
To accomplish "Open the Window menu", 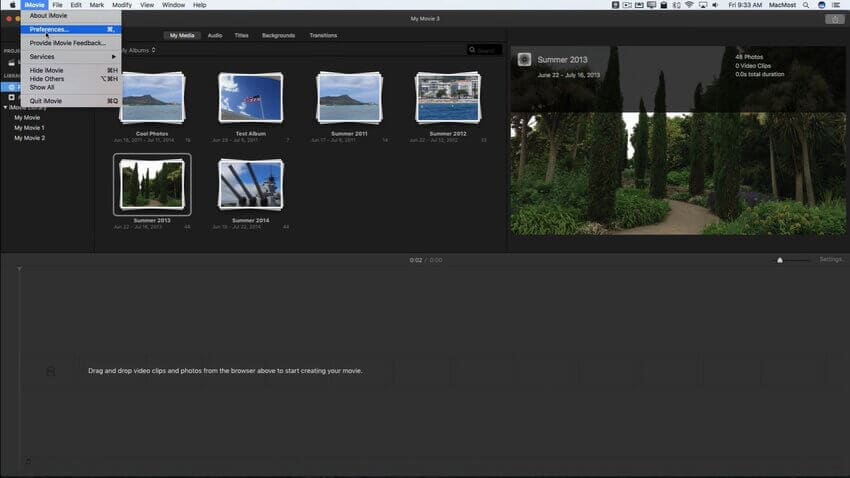I will click(x=173, y=5).
